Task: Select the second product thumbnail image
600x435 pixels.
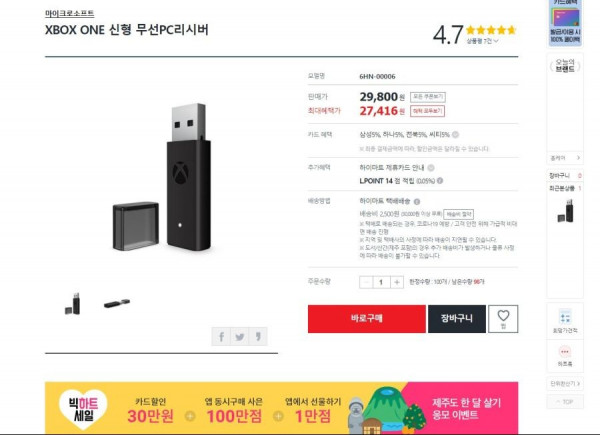Action: [x=117, y=304]
